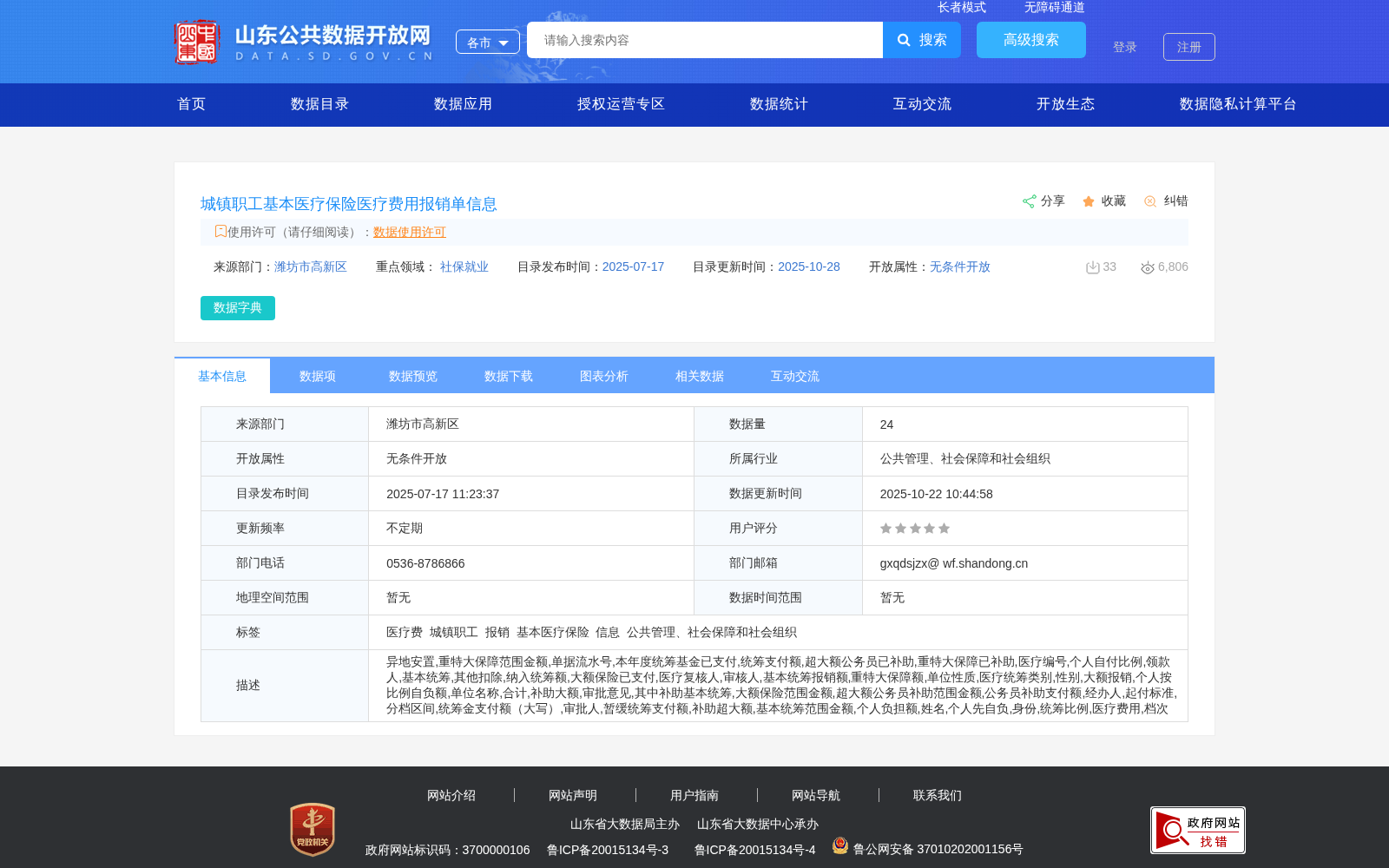Click the 社保就业 domain link
This screenshot has height=868, width=1389.
464,267
